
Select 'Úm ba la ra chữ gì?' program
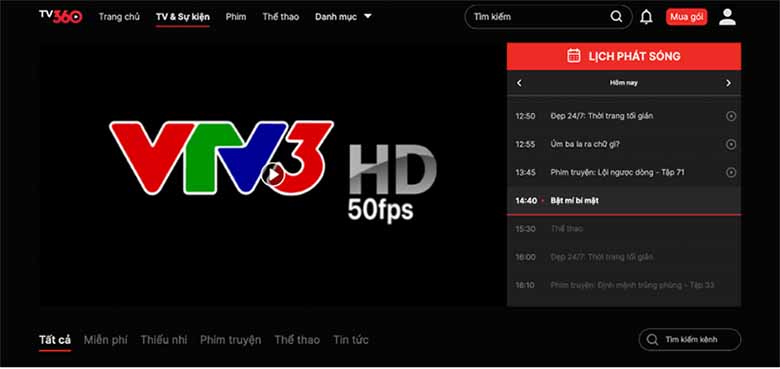pos(624,144)
